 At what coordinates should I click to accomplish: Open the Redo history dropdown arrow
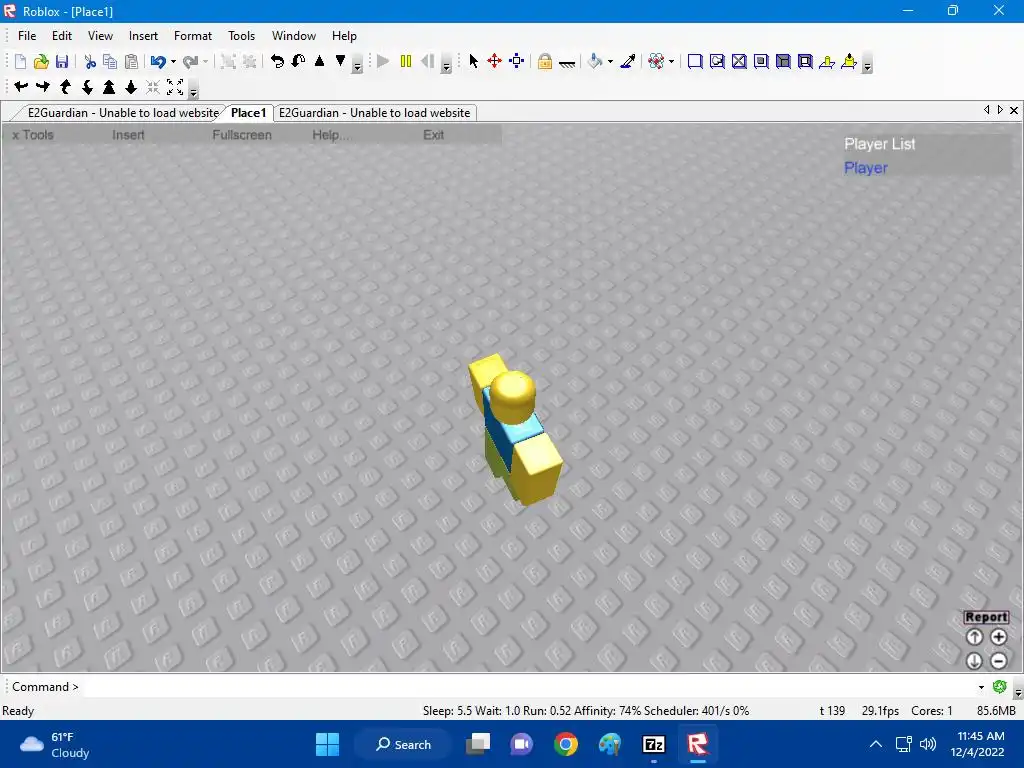click(x=205, y=62)
